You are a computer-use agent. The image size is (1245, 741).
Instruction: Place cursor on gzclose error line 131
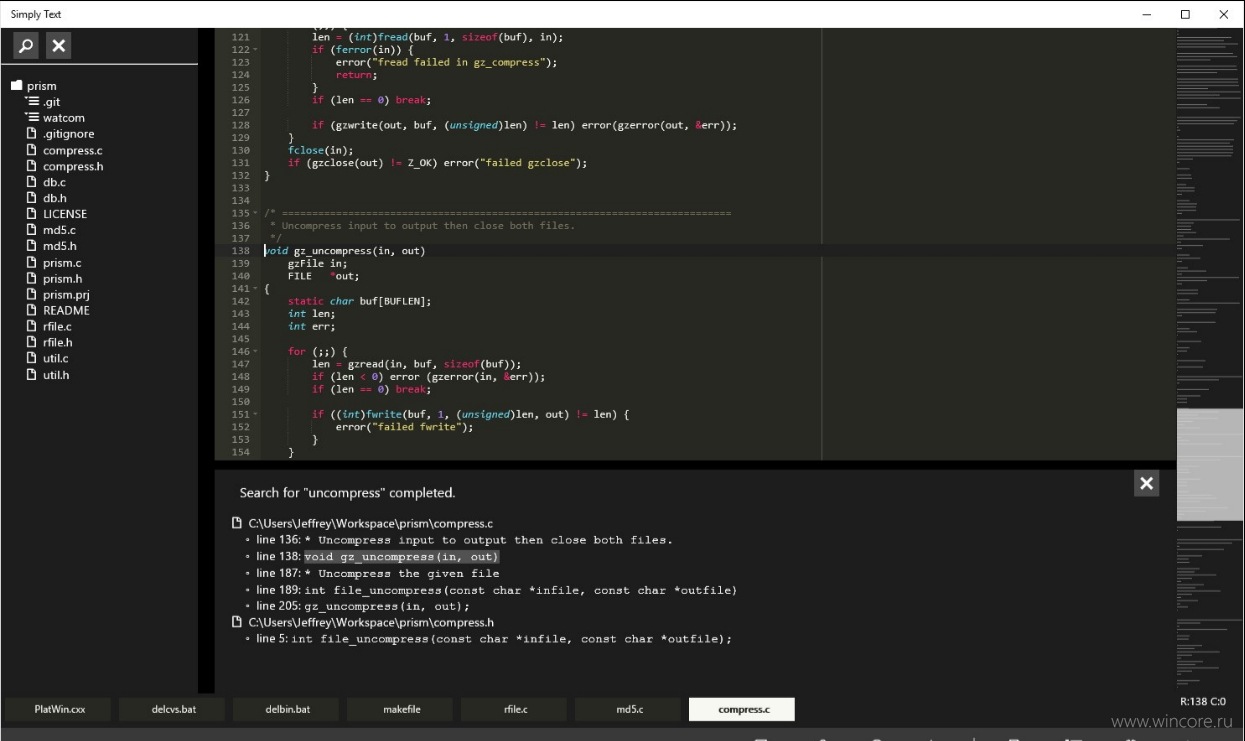click(437, 163)
